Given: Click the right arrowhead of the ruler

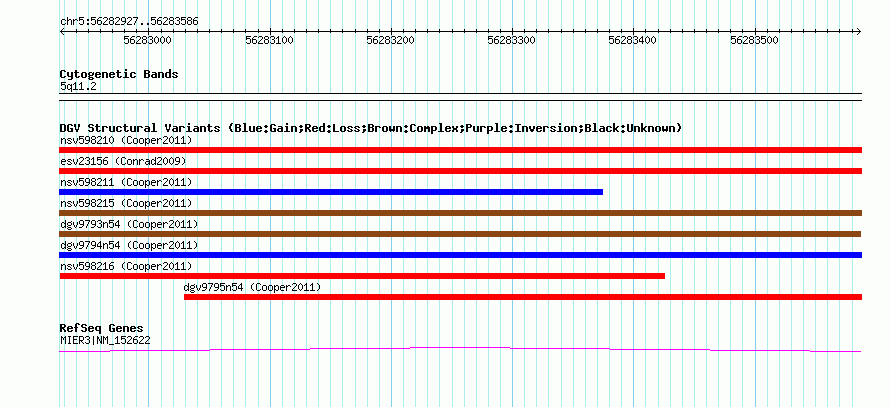Looking at the screenshot, I should 859,31.
